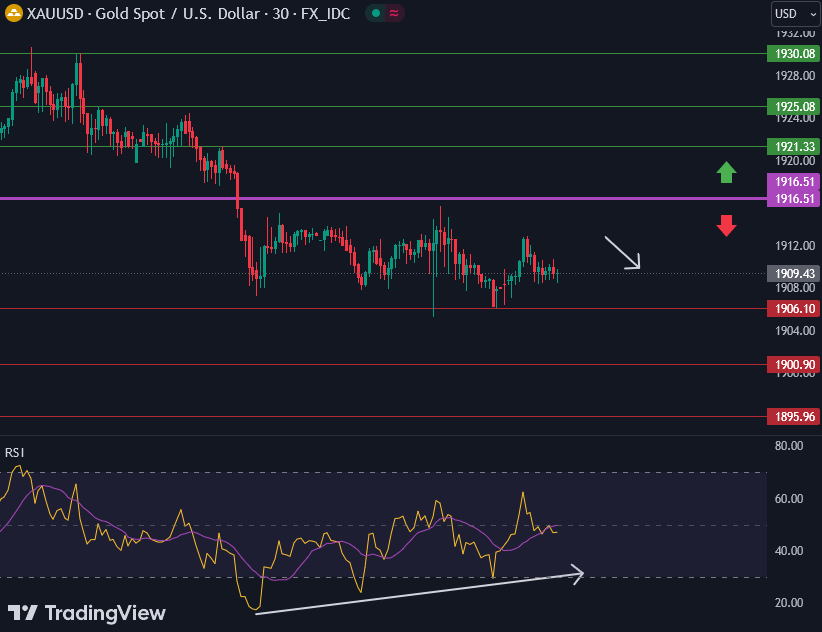
Task: Open the USD currency dropdown
Action: click(795, 14)
